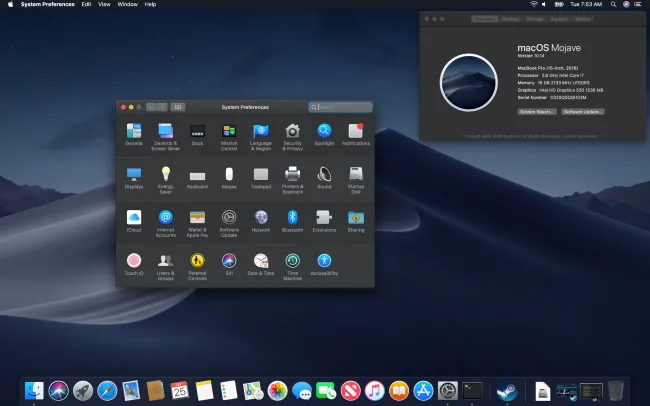Switch to the Displays tab in About This Mac
Image resolution: width=650 pixels, height=406 pixels.
[x=510, y=19]
